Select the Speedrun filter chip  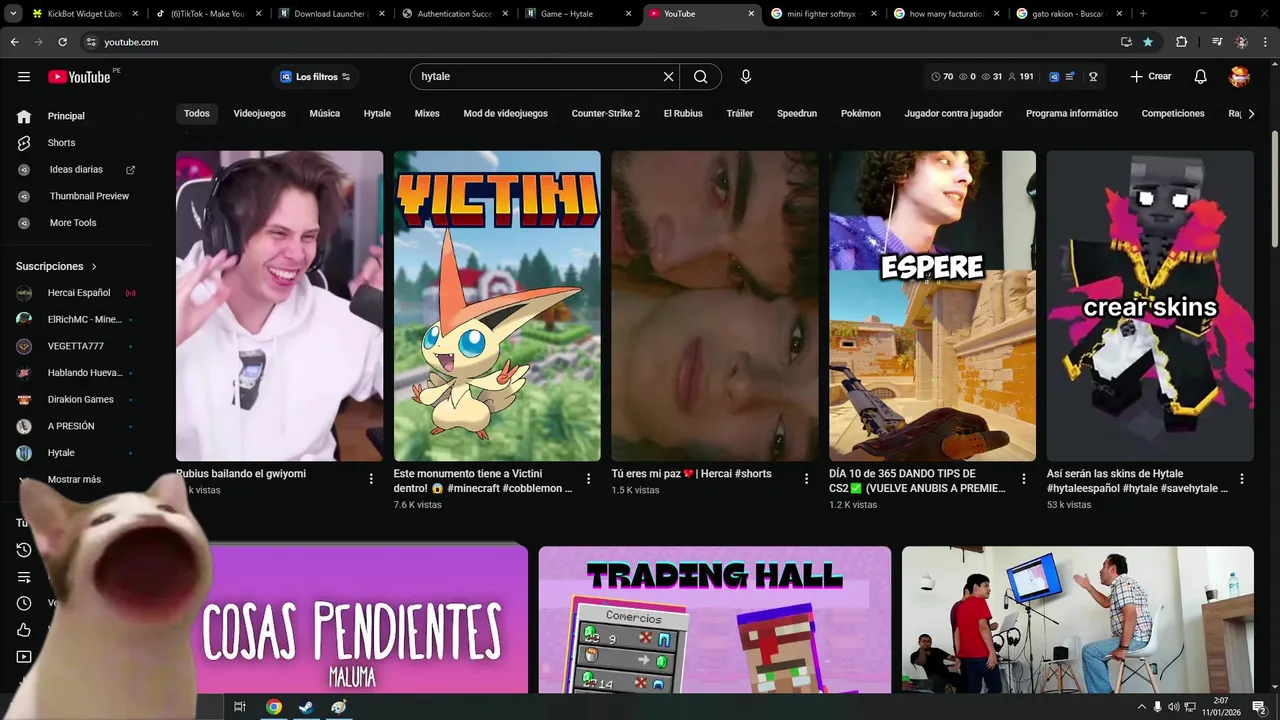click(797, 114)
